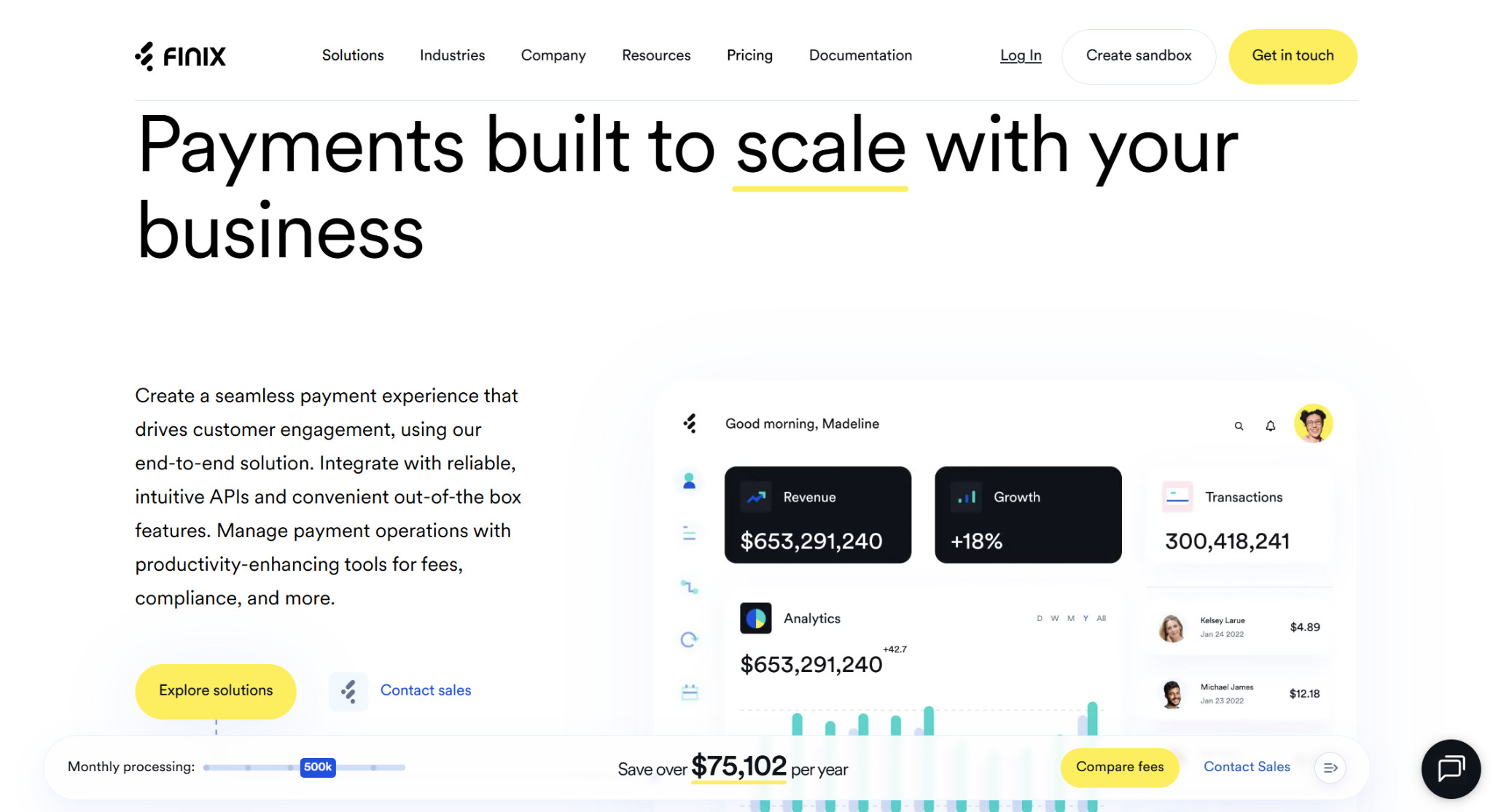
Task: Click the Revenue trend arrow icon
Action: click(756, 497)
